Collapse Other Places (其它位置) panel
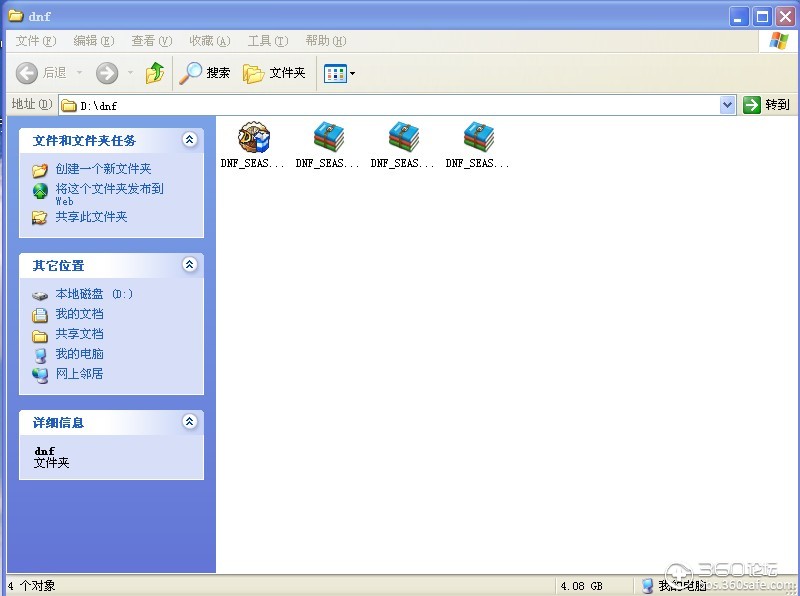The height and width of the screenshot is (596, 800). (190, 264)
